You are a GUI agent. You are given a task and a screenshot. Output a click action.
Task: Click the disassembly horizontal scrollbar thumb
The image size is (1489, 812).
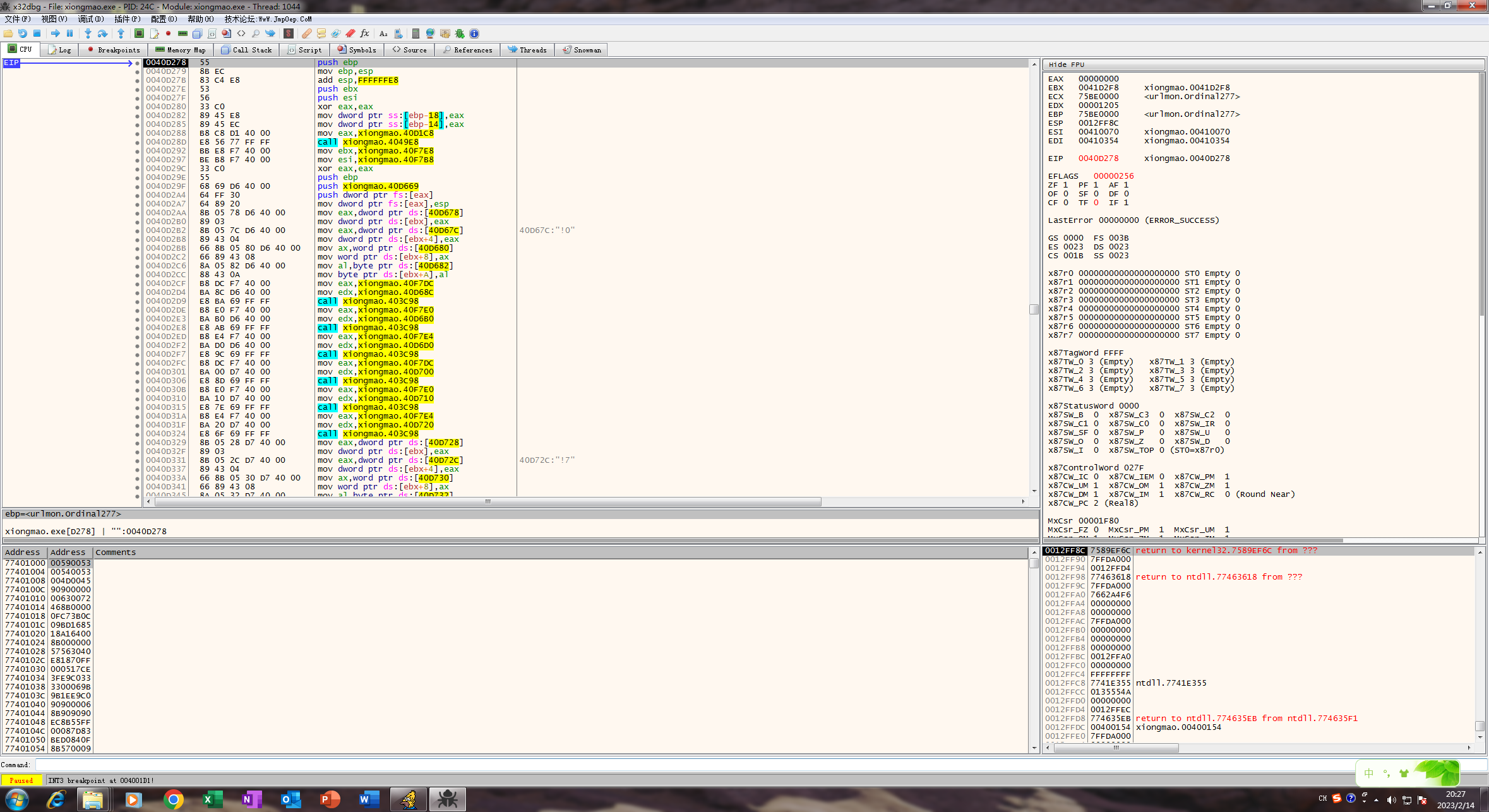coord(486,501)
